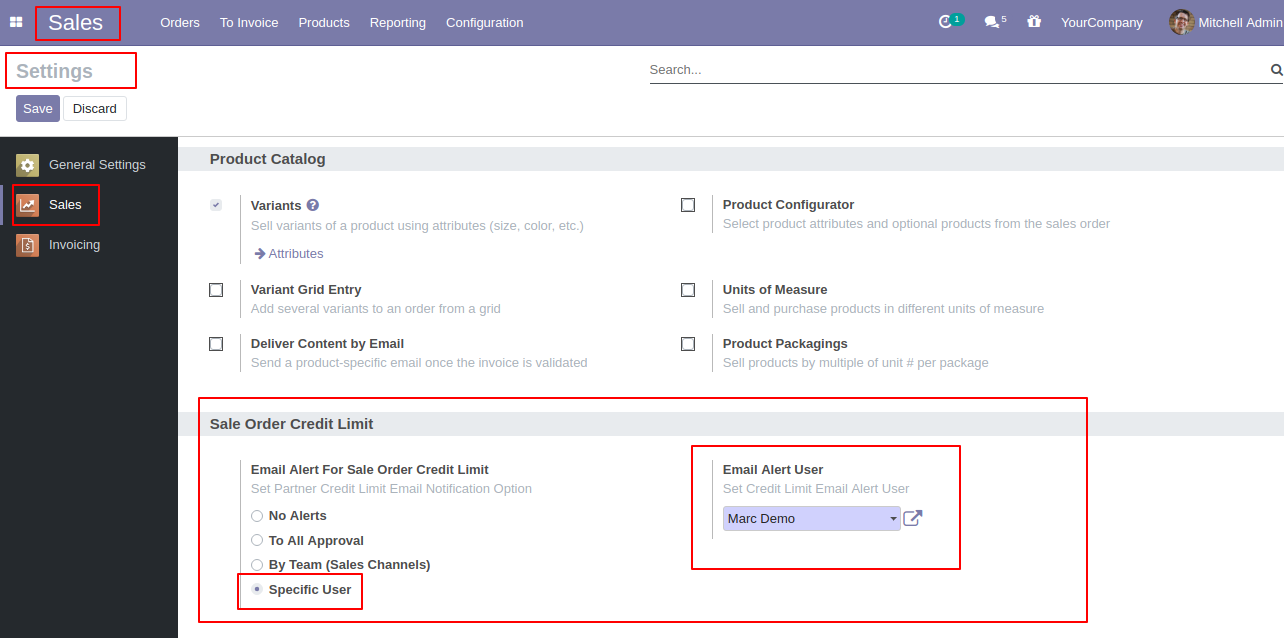Click 'Set Partner Credit Limit Email Notification Option'
Viewport: 1284px width, 638px height.
391,489
